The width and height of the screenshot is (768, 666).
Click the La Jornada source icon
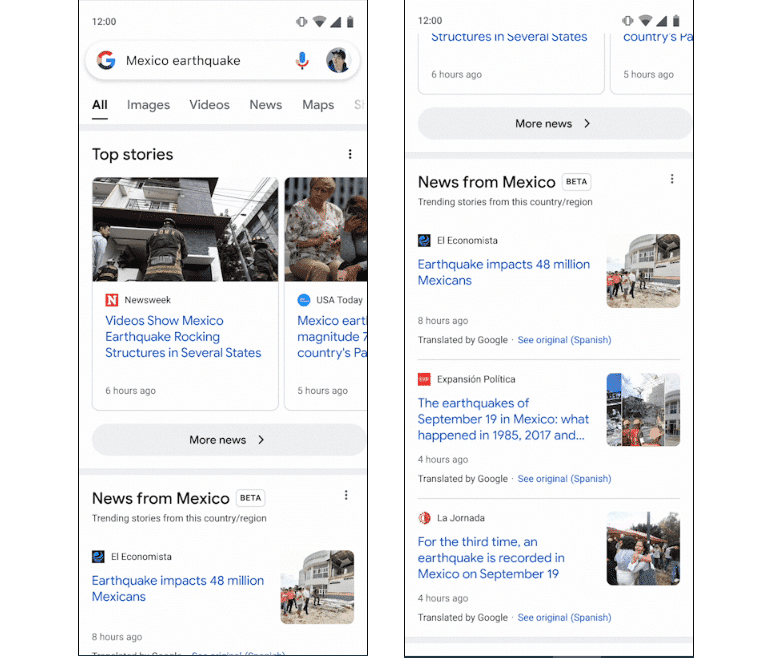pos(424,518)
